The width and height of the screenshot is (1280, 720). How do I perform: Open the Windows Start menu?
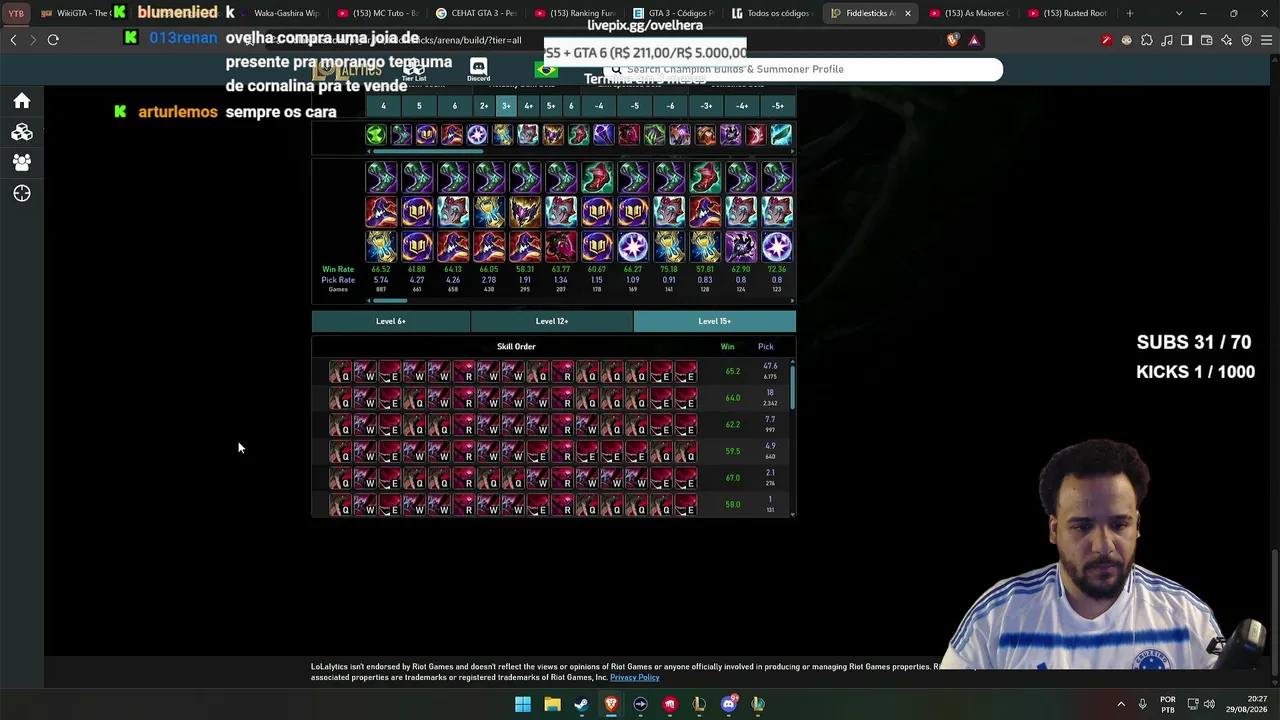click(522, 704)
